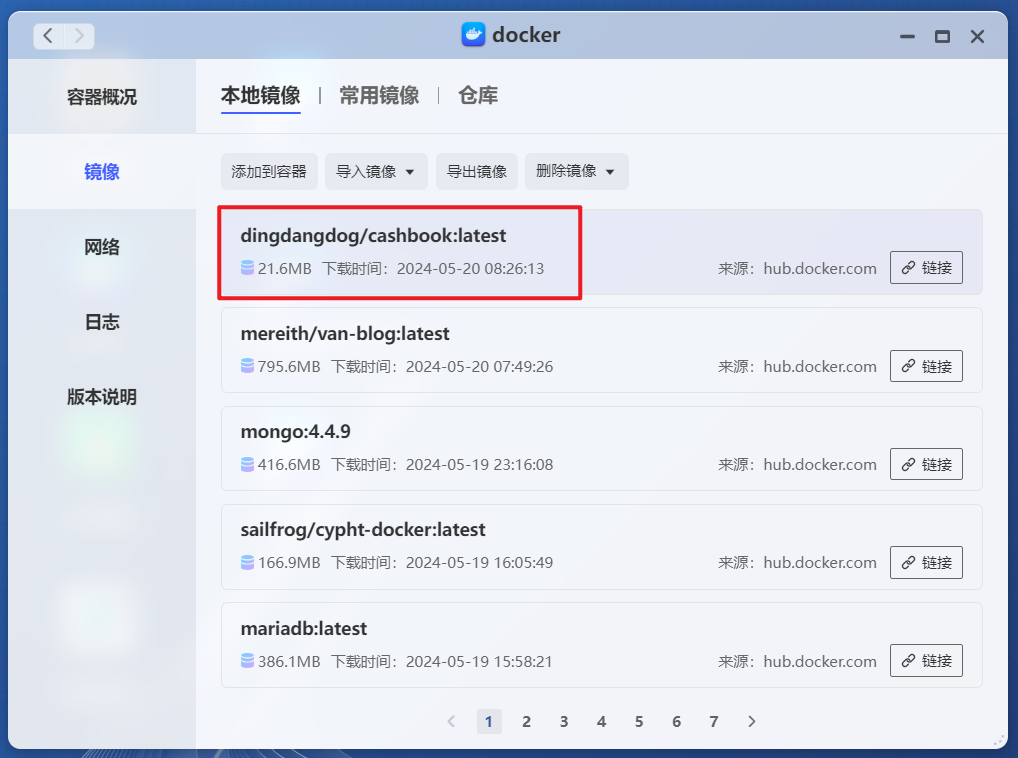This screenshot has height=758, width=1018.
Task: Open the 链接 link for sailfrog/cypht-docker image
Action: tap(926, 562)
